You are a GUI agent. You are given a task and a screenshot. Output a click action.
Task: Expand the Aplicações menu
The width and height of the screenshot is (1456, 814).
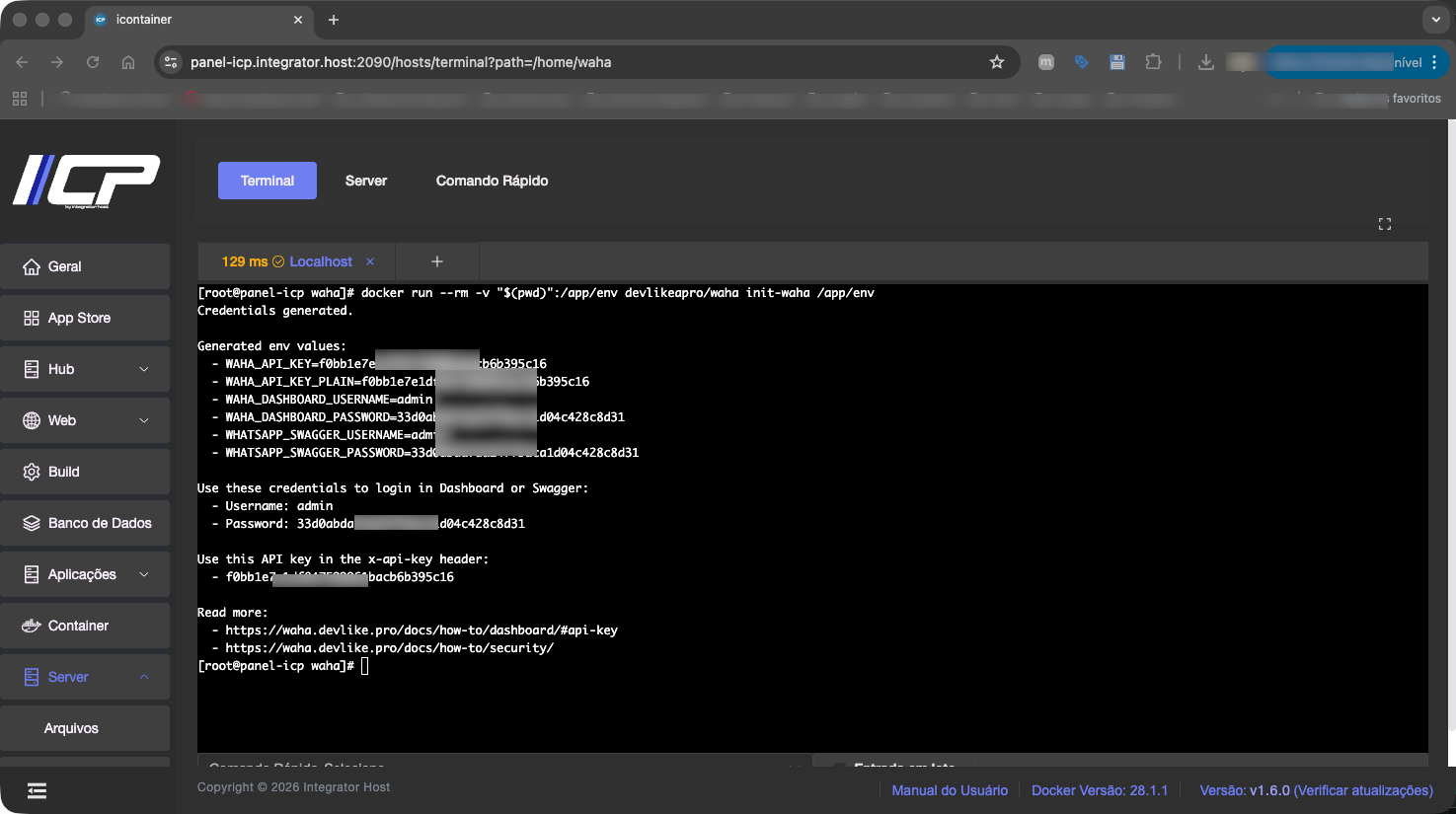84,574
